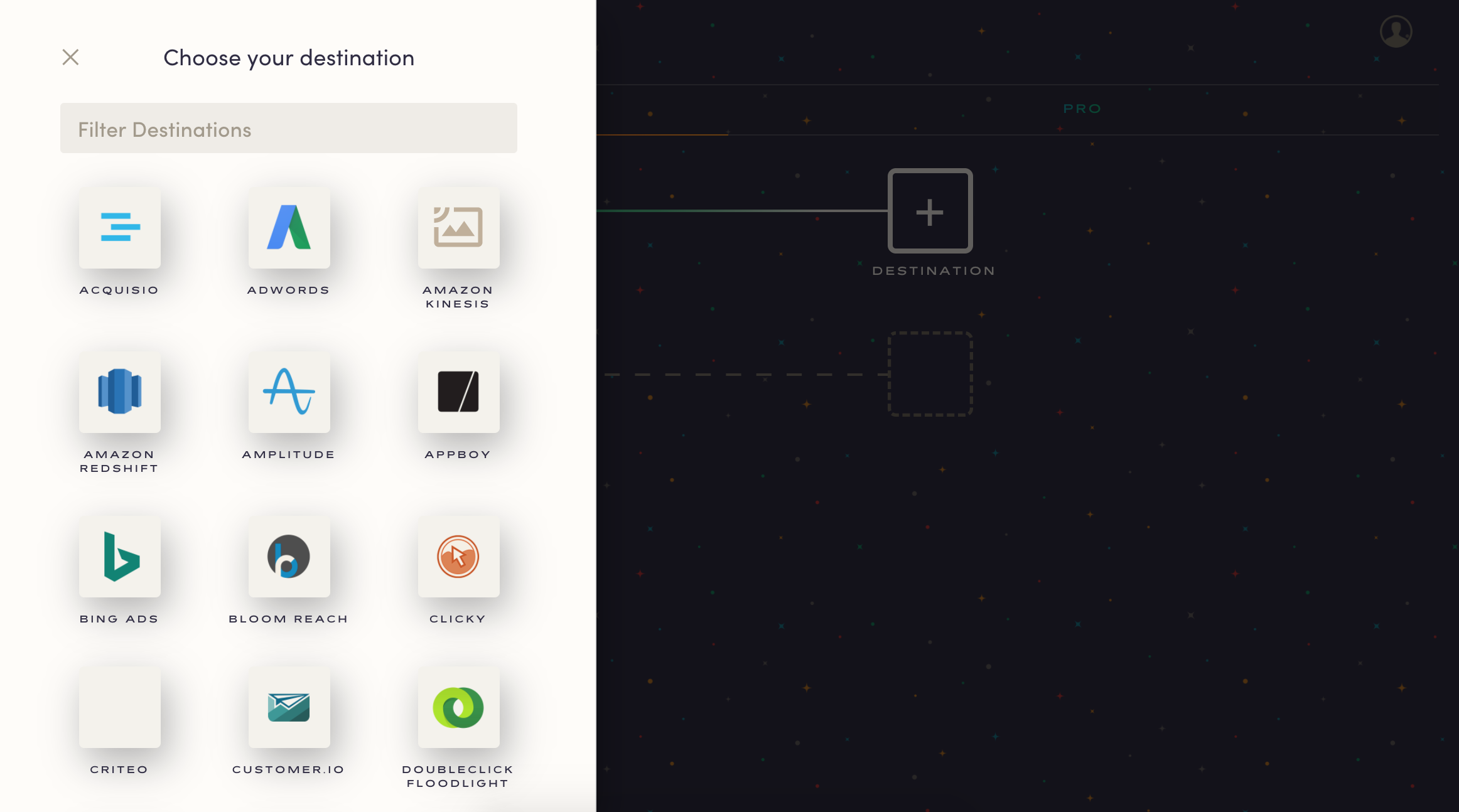Choose the AdWords destination icon
Image resolution: width=1459 pixels, height=812 pixels.
point(289,228)
